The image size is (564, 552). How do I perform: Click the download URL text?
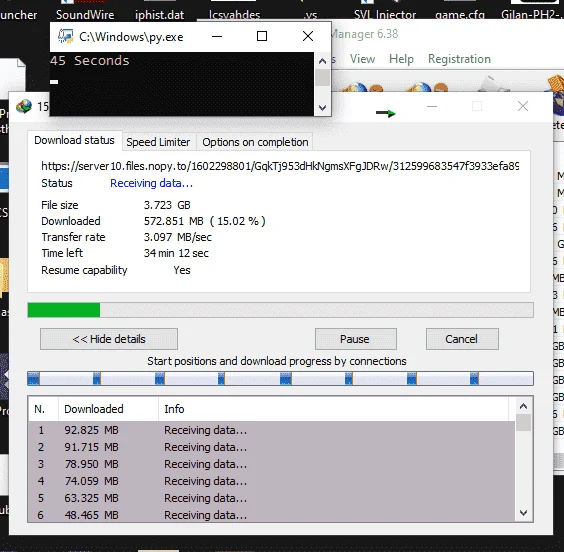tap(280, 166)
